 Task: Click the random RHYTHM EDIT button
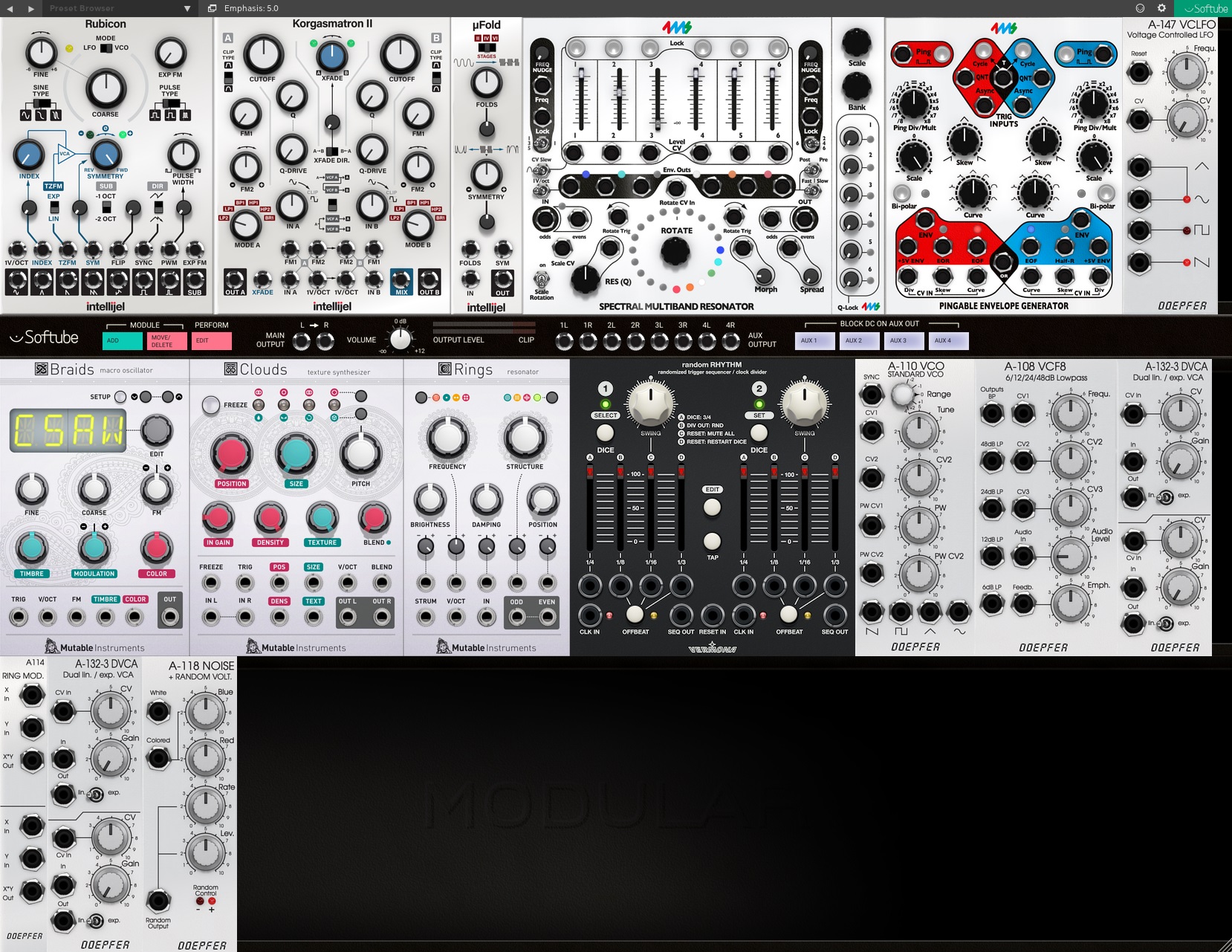point(712,507)
